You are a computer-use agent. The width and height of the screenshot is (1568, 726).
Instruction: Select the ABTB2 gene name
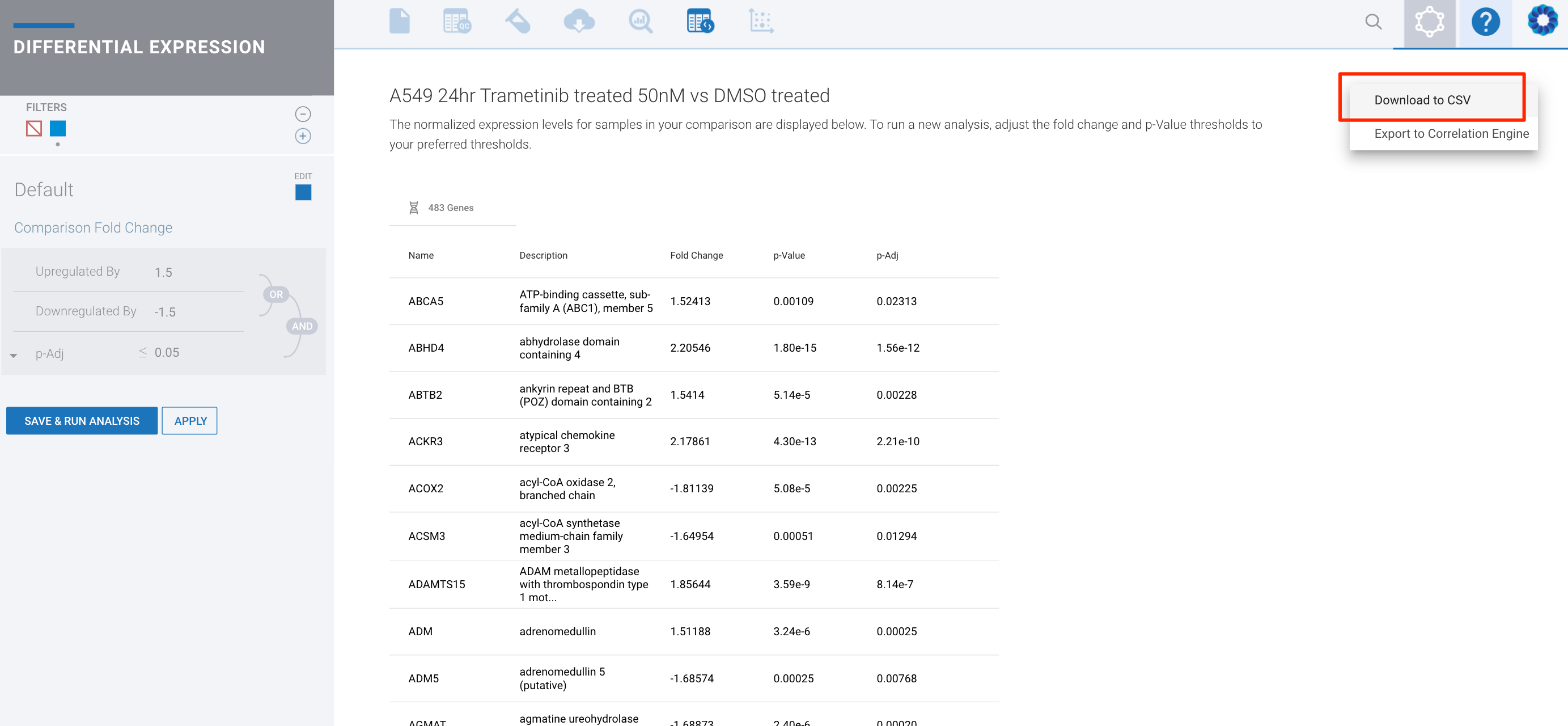[x=425, y=395]
